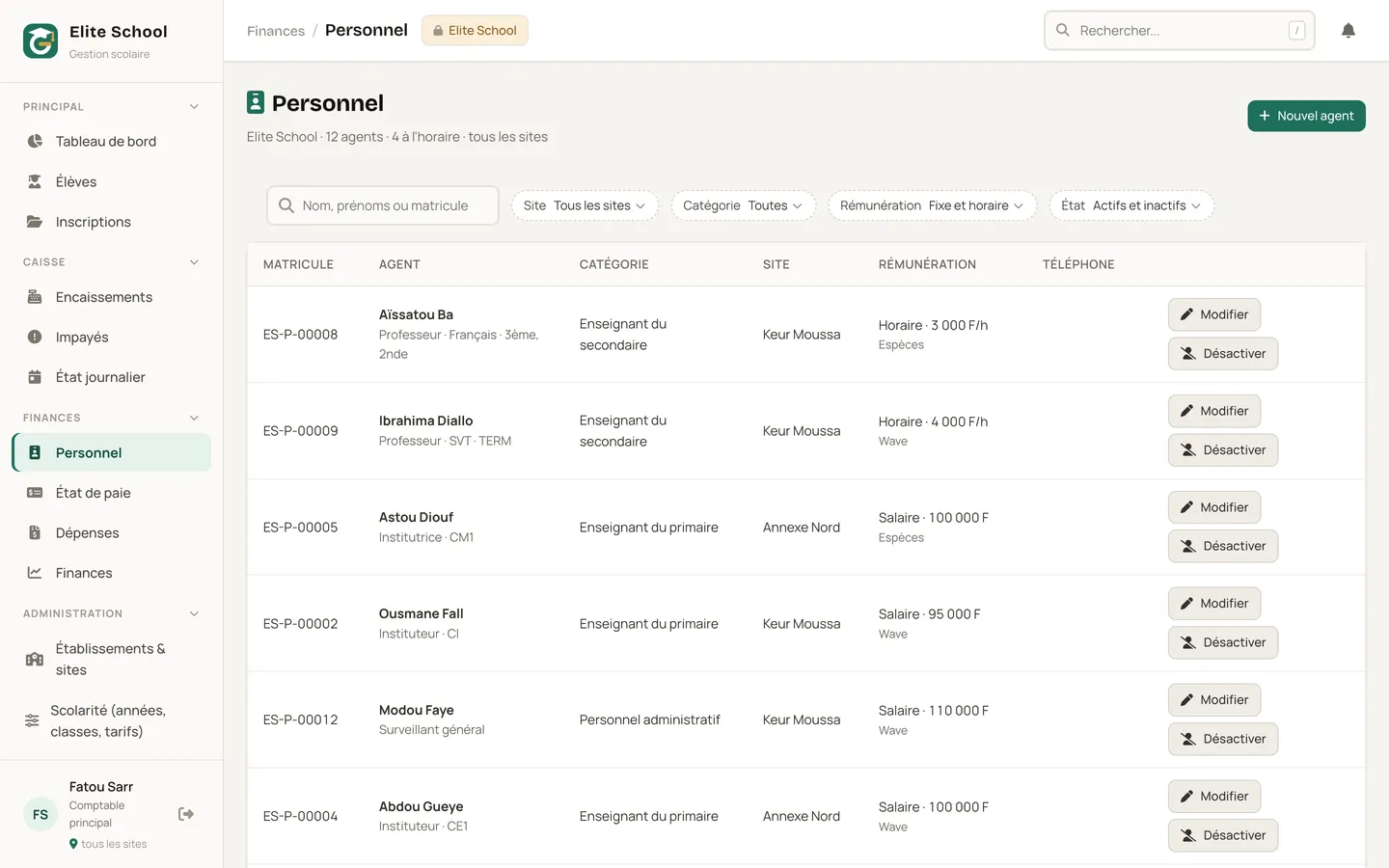Click the logout icon beside Fatou Sarr
The height and width of the screenshot is (868, 1389).
[186, 814]
